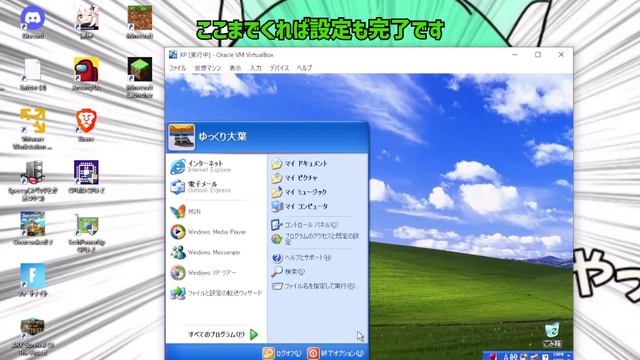The image size is (640, 360).
Task: Launch the Overcooked 2 shortcut
Action: pos(33,229)
